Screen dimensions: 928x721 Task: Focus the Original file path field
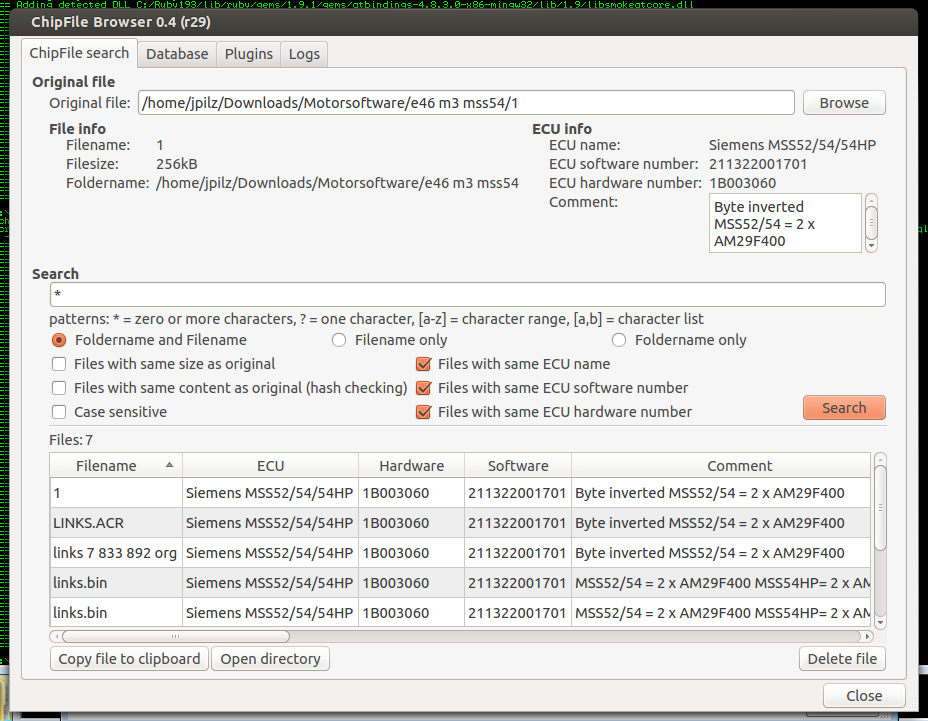coord(466,103)
